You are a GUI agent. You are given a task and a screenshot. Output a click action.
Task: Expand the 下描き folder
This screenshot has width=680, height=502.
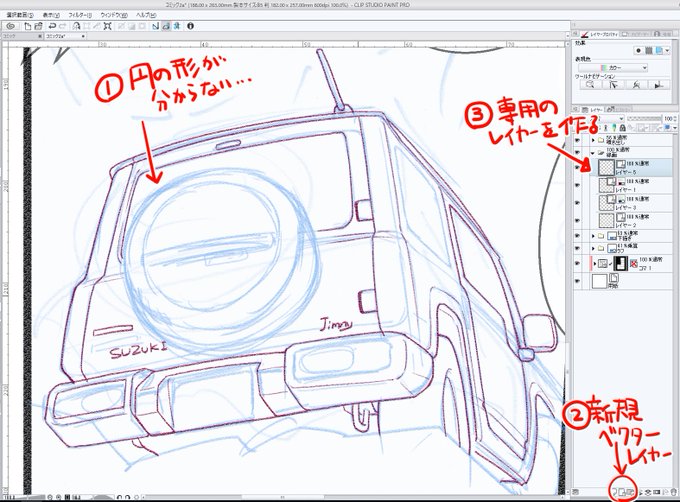coord(593,236)
